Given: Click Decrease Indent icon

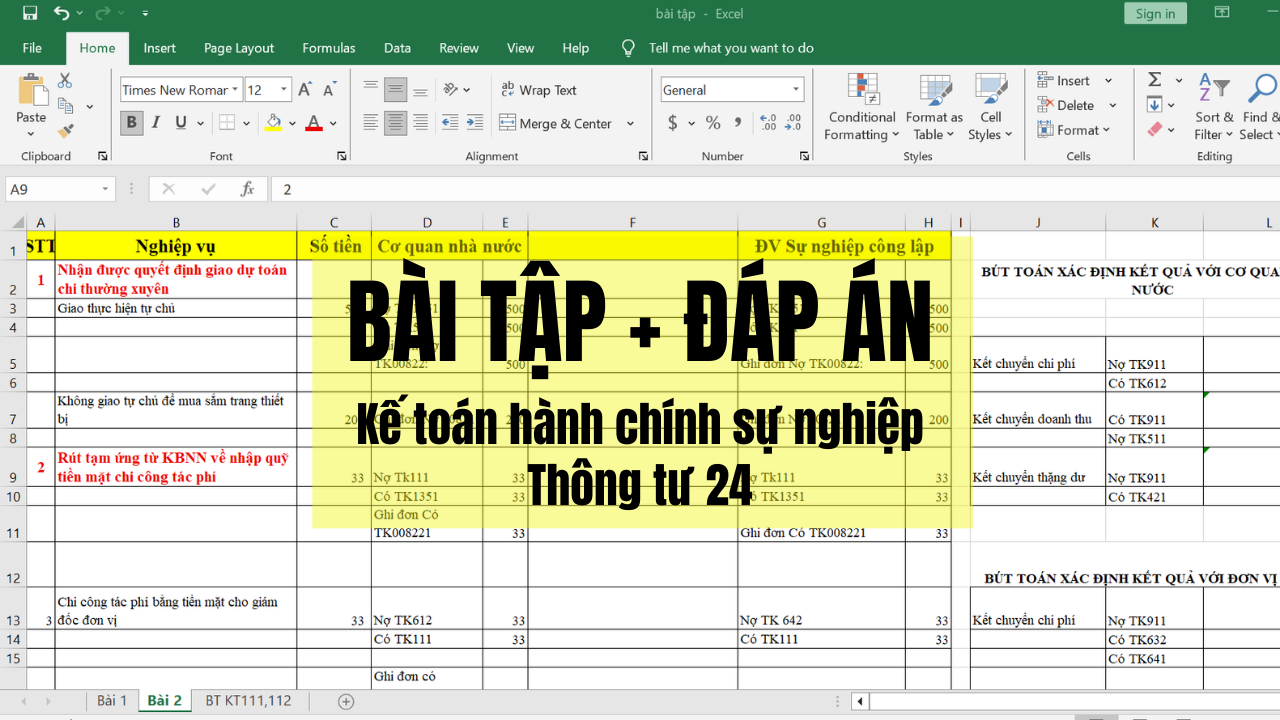Looking at the screenshot, I should coord(449,123).
